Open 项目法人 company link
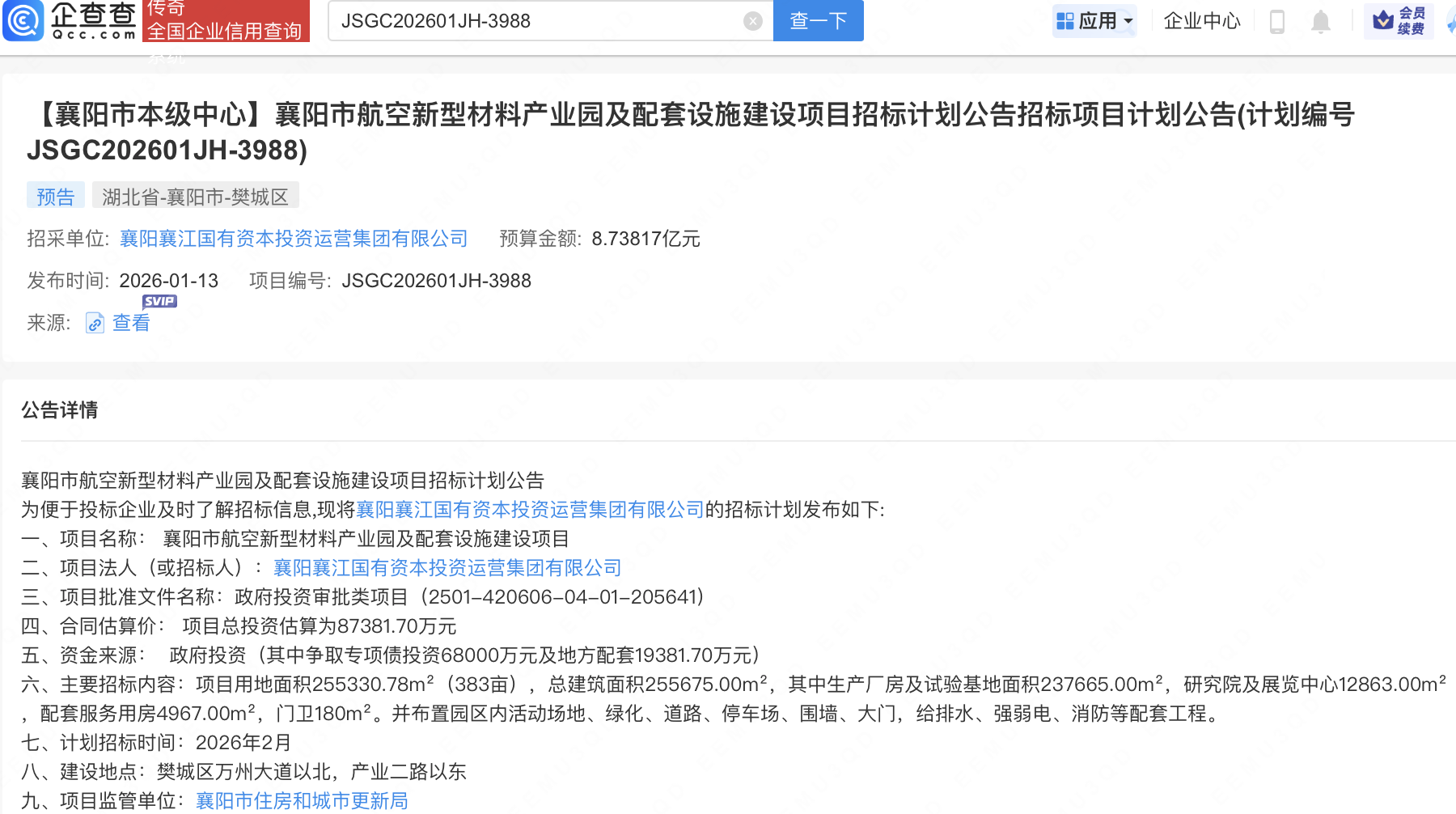The image size is (1456, 814). [x=447, y=568]
